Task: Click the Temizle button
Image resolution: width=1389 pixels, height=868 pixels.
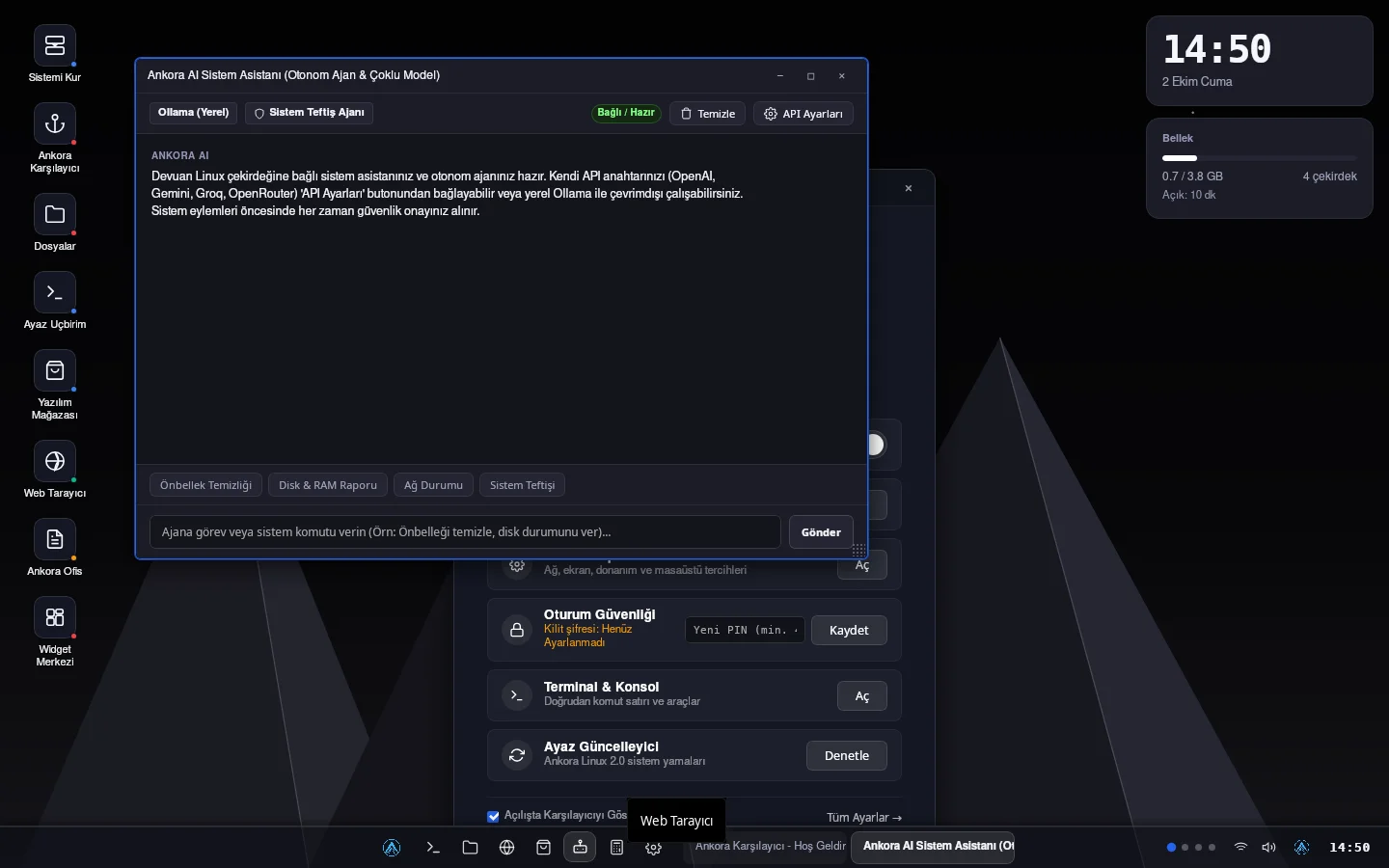Action: pos(707,114)
